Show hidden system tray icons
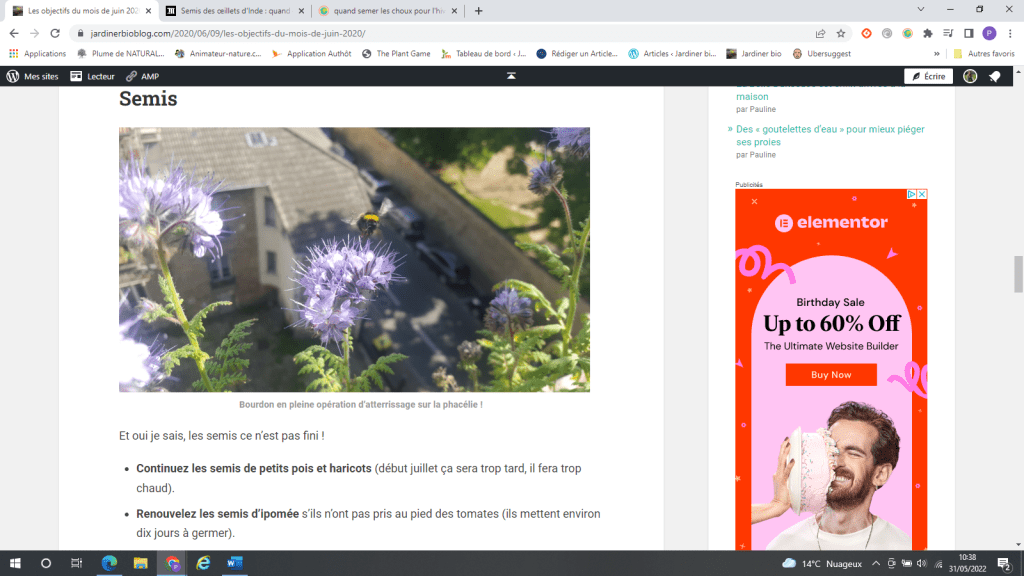Screen dimensions: 1024x576 pyautogui.click(x=879, y=563)
